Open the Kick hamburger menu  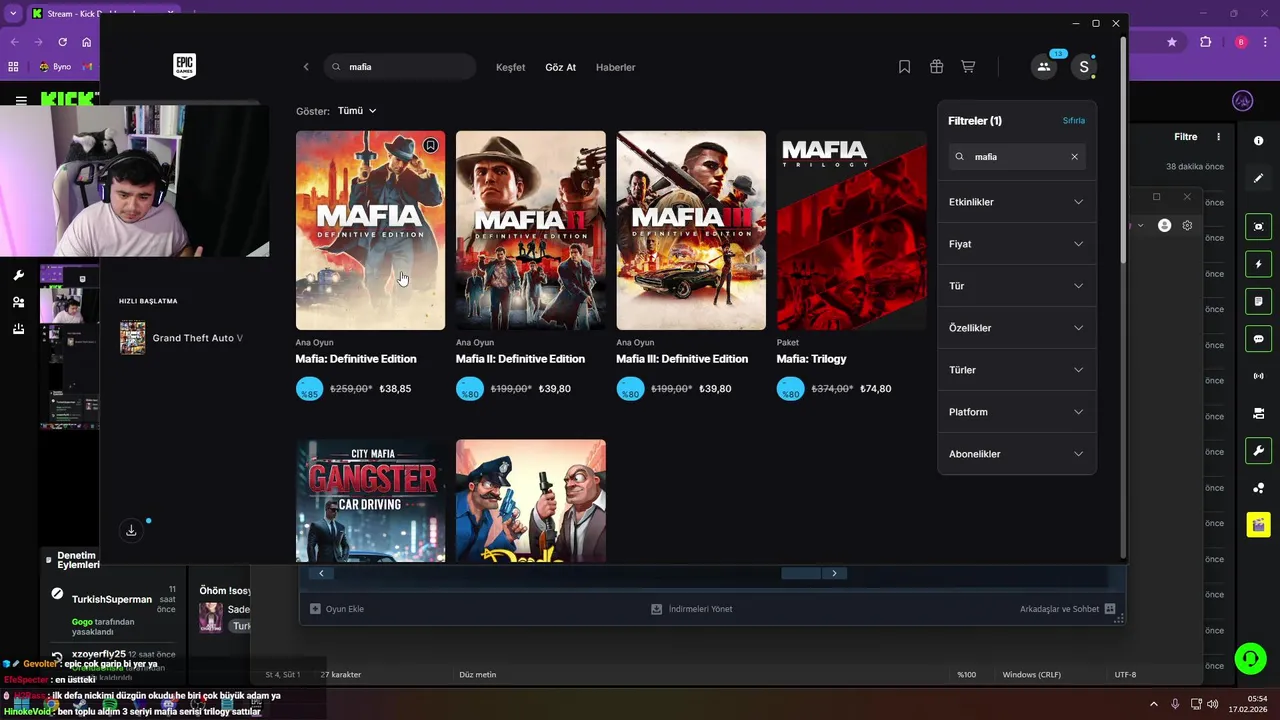(21, 101)
